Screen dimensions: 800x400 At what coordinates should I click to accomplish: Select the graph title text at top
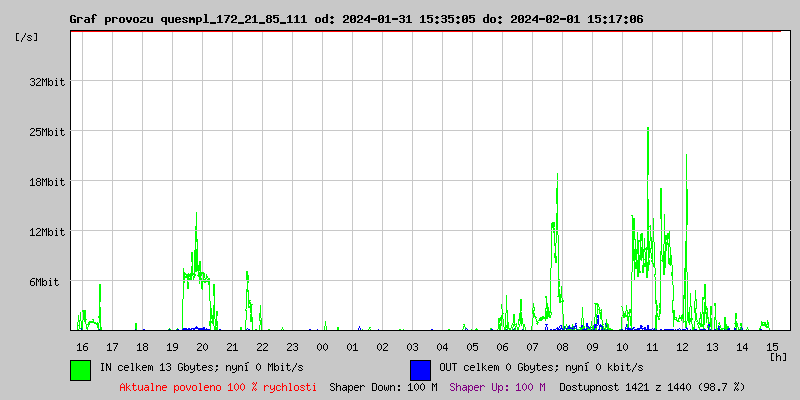pos(355,19)
